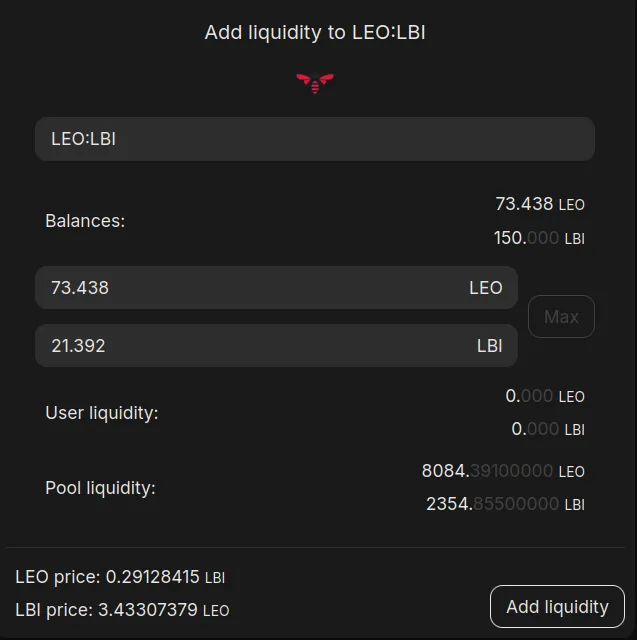This screenshot has height=640, width=637.
Task: Click the red bee logo icon
Action: point(315,83)
